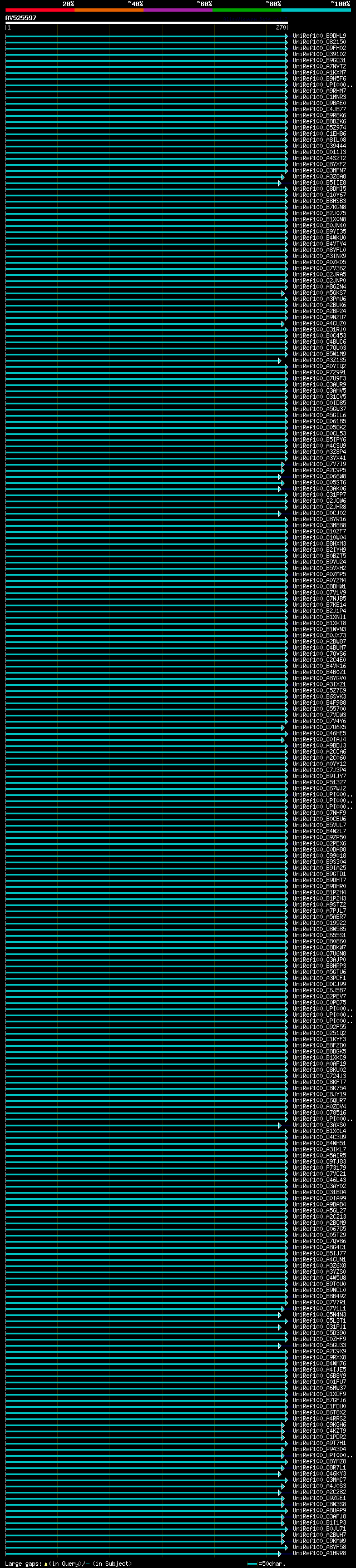The image size is (356, 1568).
Task: Click the UniRef100_Q3AJP0 hit name
Action: click(x=319, y=959)
